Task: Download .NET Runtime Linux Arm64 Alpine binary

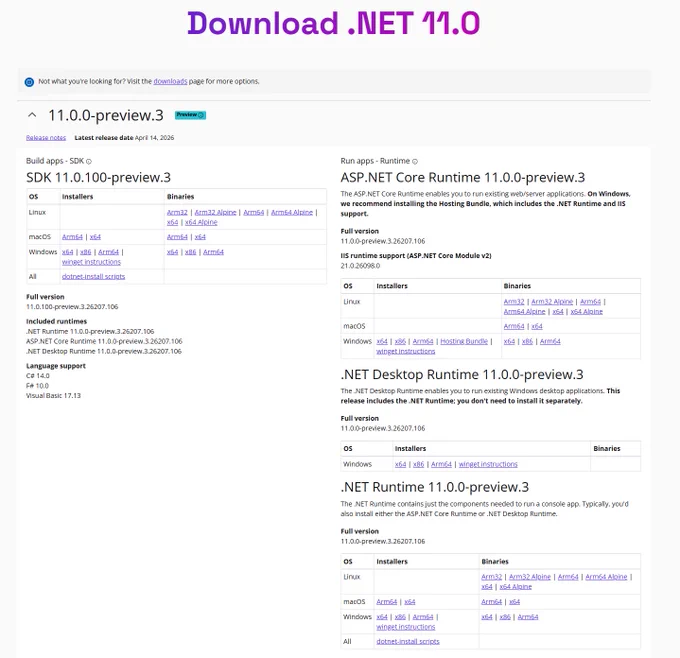Action: pyautogui.click(x=606, y=577)
